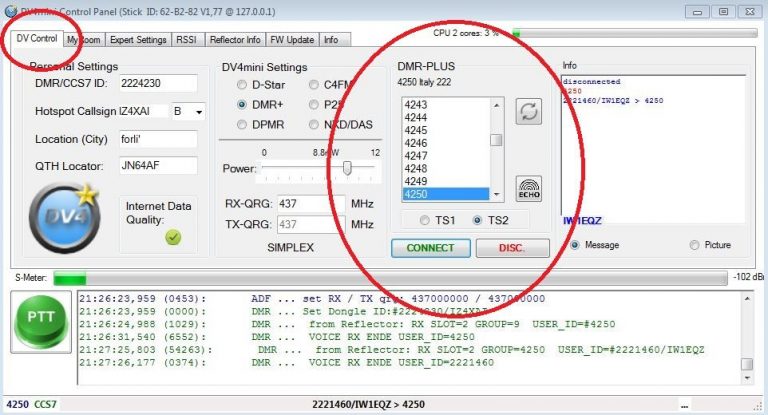Screen dimensions: 768x415
Task: Click the log window scroll up arrow
Action: pyautogui.click(x=747, y=298)
